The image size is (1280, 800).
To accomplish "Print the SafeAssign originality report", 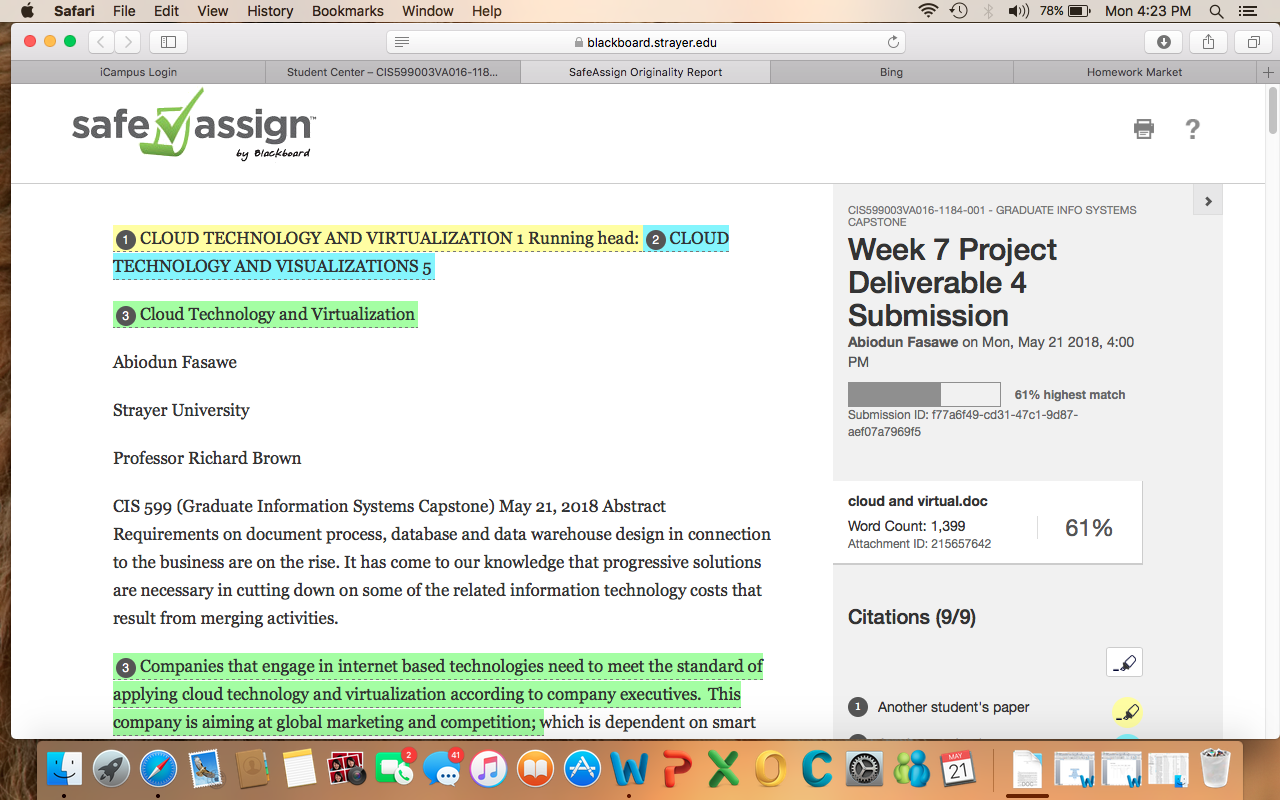I will tap(1144, 129).
